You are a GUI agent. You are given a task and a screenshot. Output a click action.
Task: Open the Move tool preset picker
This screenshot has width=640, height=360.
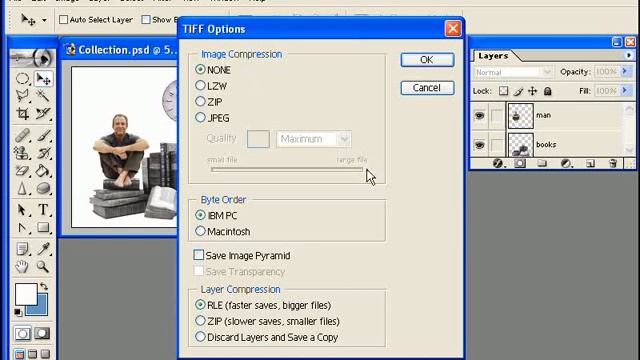coord(44,20)
